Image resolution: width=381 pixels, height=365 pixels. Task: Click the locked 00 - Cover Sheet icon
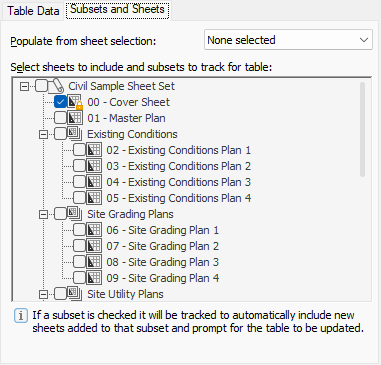coord(75,102)
